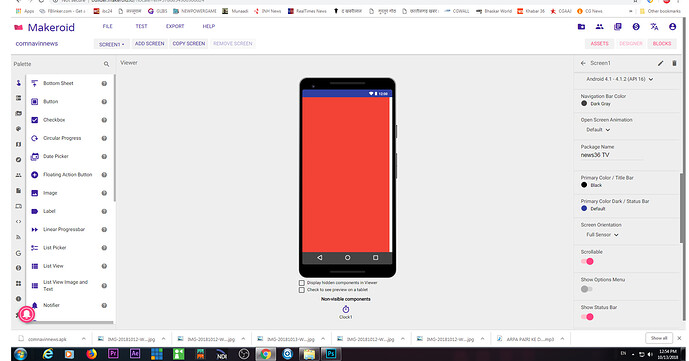This screenshot has width=689, height=361.
Task: Change the Primary Color Title Bar Black swatch
Action: [x=584, y=185]
